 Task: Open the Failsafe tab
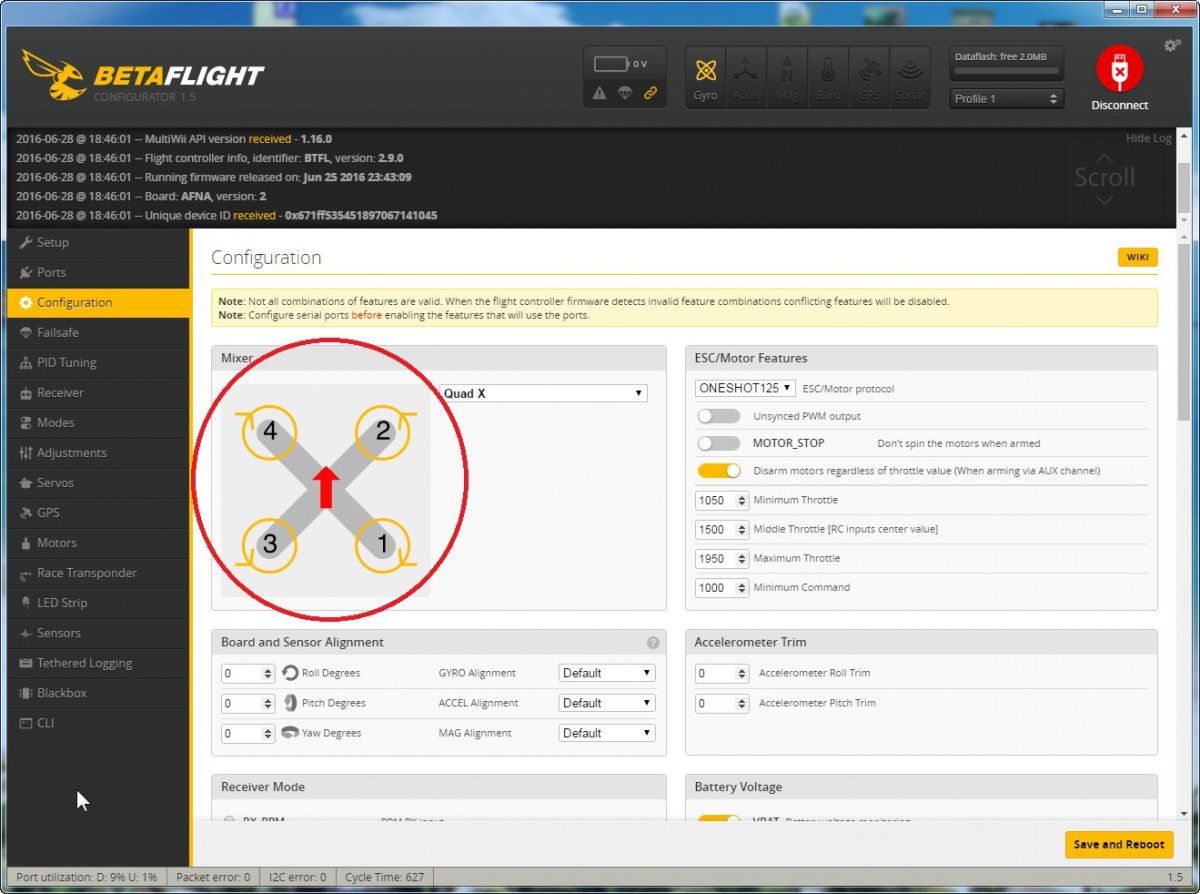[98, 332]
